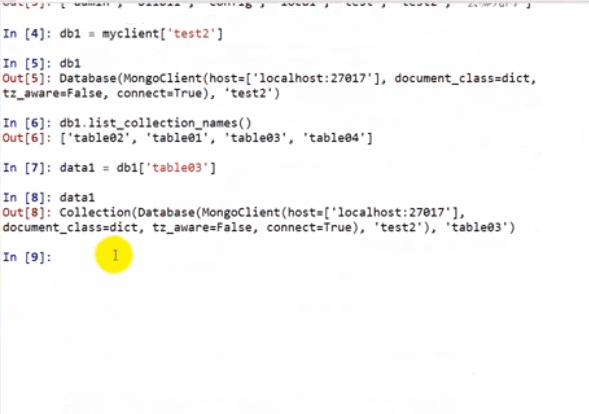
Task: Click document_class=dict in the Out[8] continuation line
Action: click(x=70, y=228)
